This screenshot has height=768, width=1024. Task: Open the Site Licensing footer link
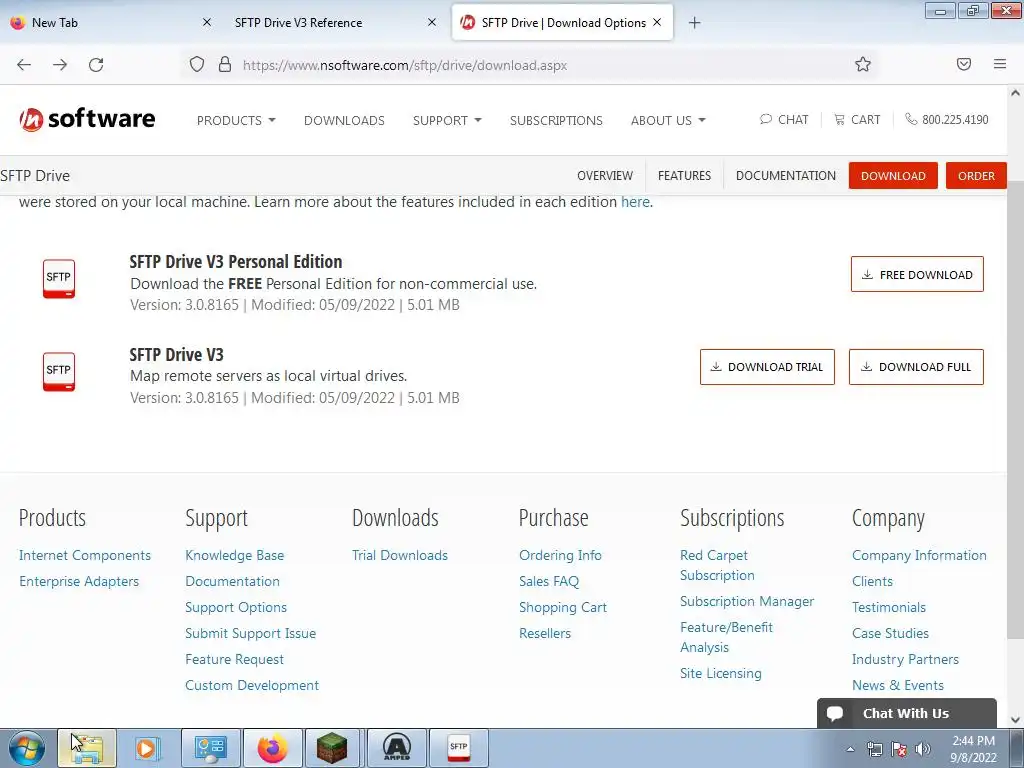(x=720, y=673)
